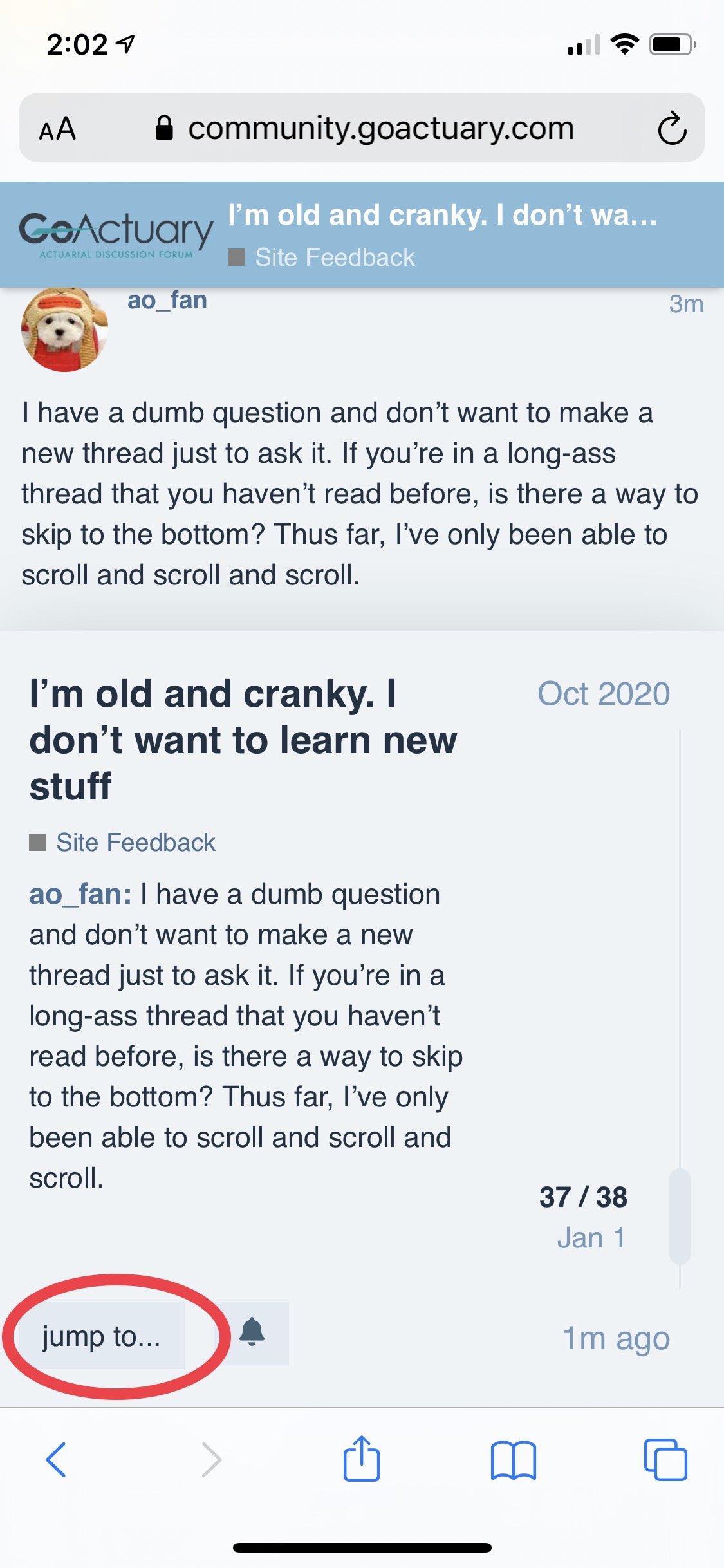Tap the Safari reload page icon
The width and height of the screenshot is (724, 1568).
point(672,128)
